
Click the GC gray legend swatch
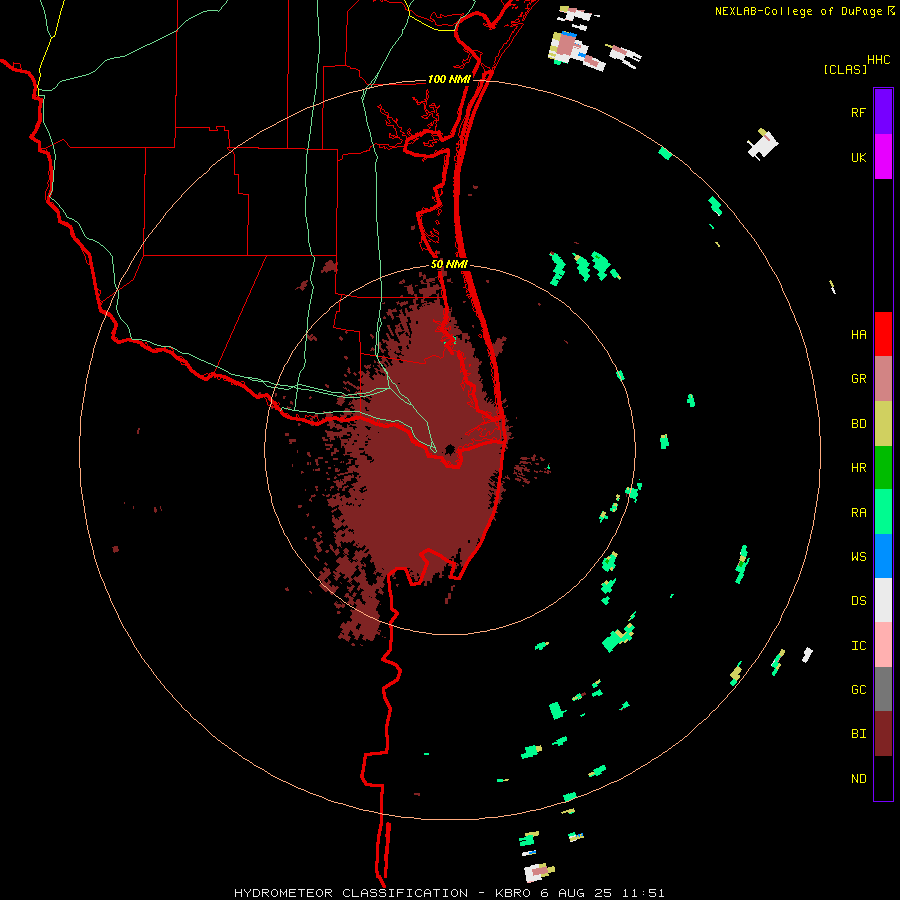click(x=883, y=689)
